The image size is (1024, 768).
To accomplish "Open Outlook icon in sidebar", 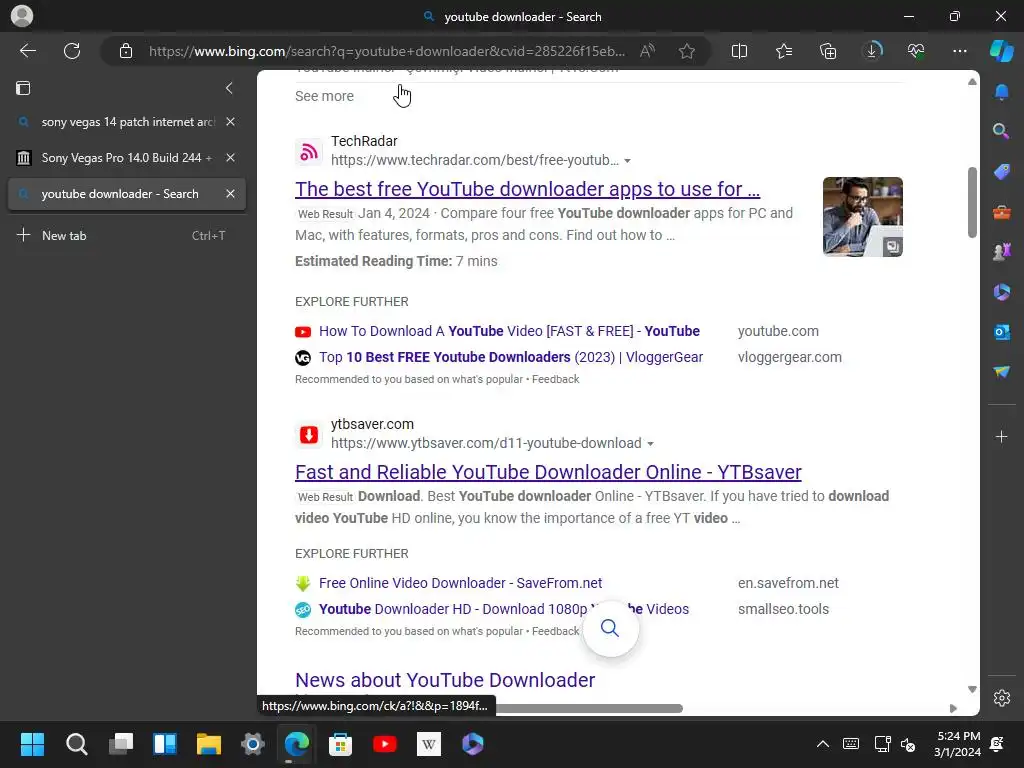I will (x=1001, y=332).
